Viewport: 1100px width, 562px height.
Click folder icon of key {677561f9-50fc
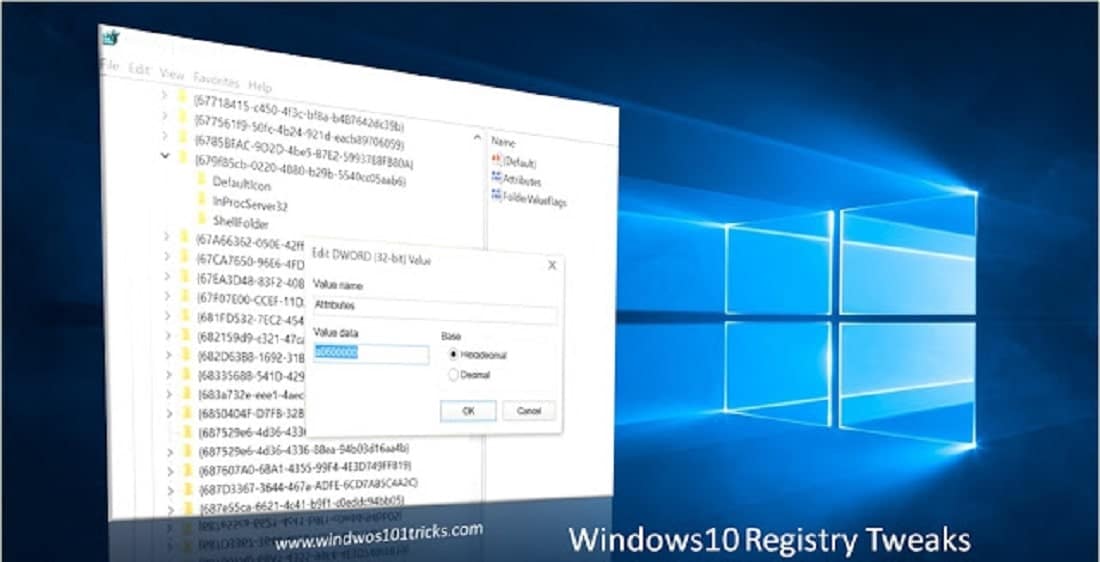183,116
